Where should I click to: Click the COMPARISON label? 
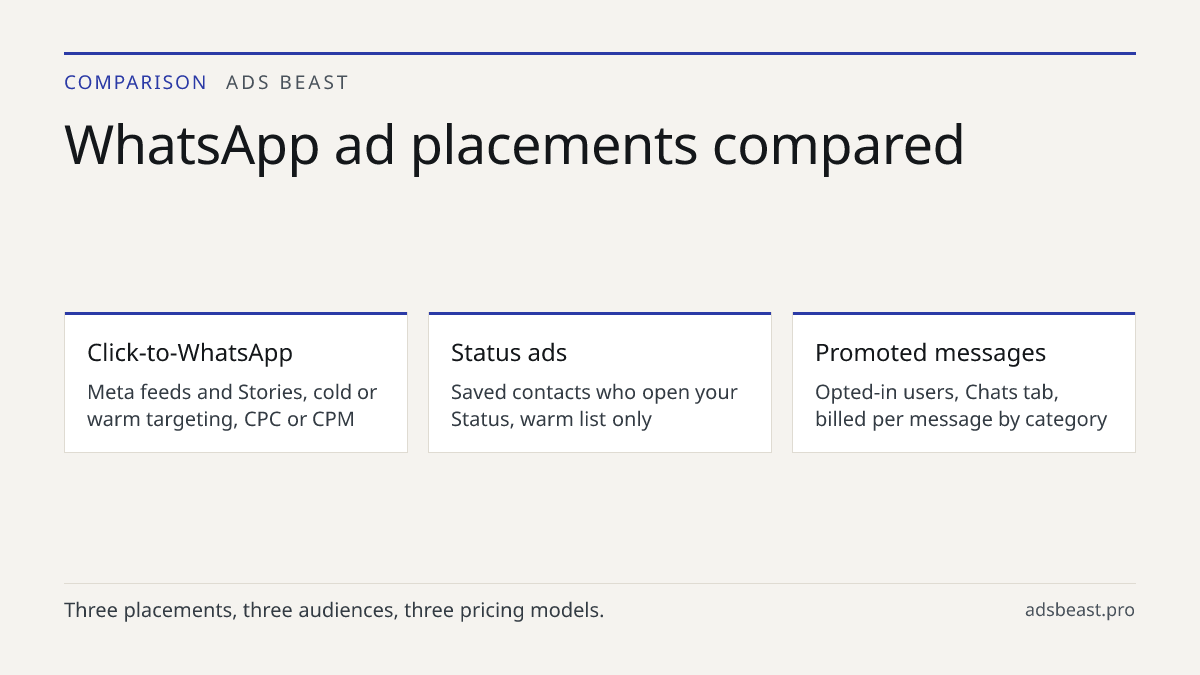coord(136,83)
